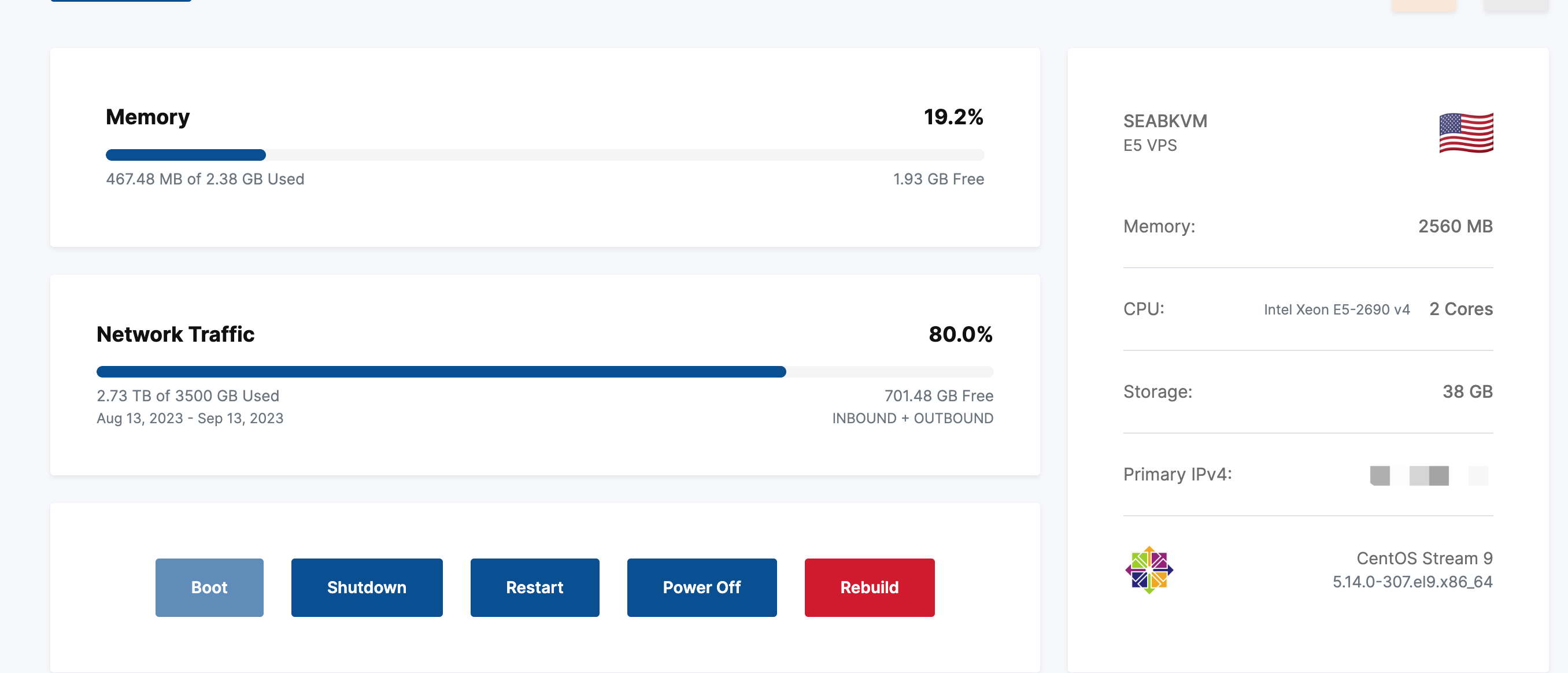The height and width of the screenshot is (673, 1568).
Task: Click the CentOS Stream 9 label
Action: 1425,558
